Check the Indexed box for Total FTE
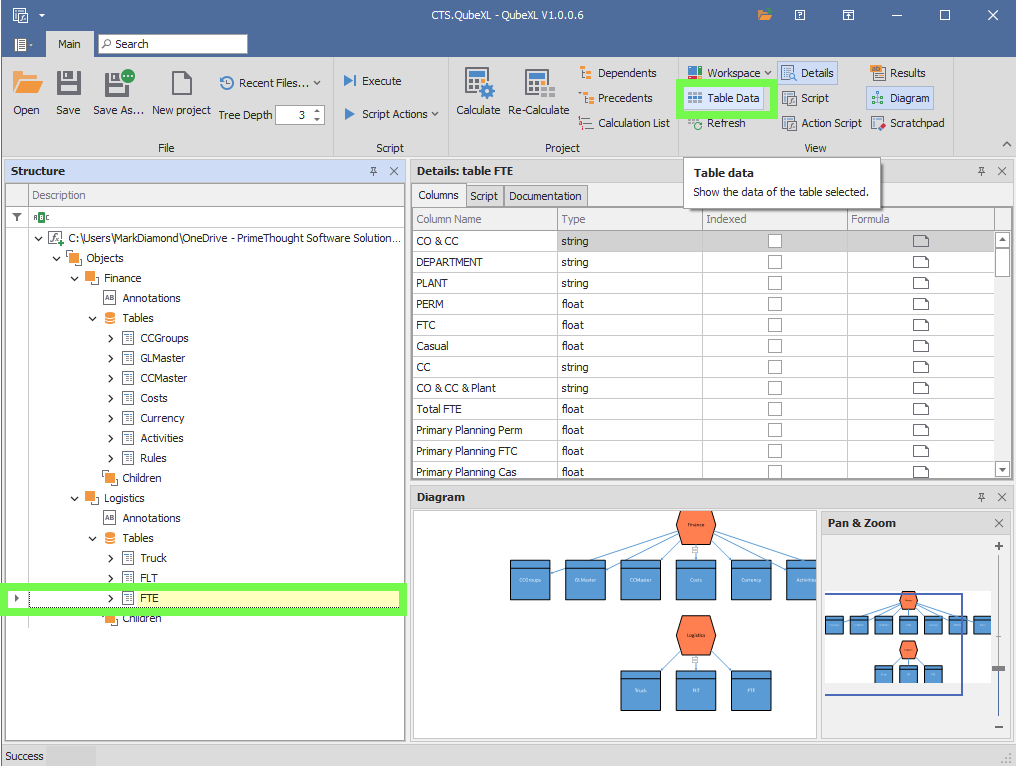This screenshot has height=766, width=1016. click(x=775, y=409)
